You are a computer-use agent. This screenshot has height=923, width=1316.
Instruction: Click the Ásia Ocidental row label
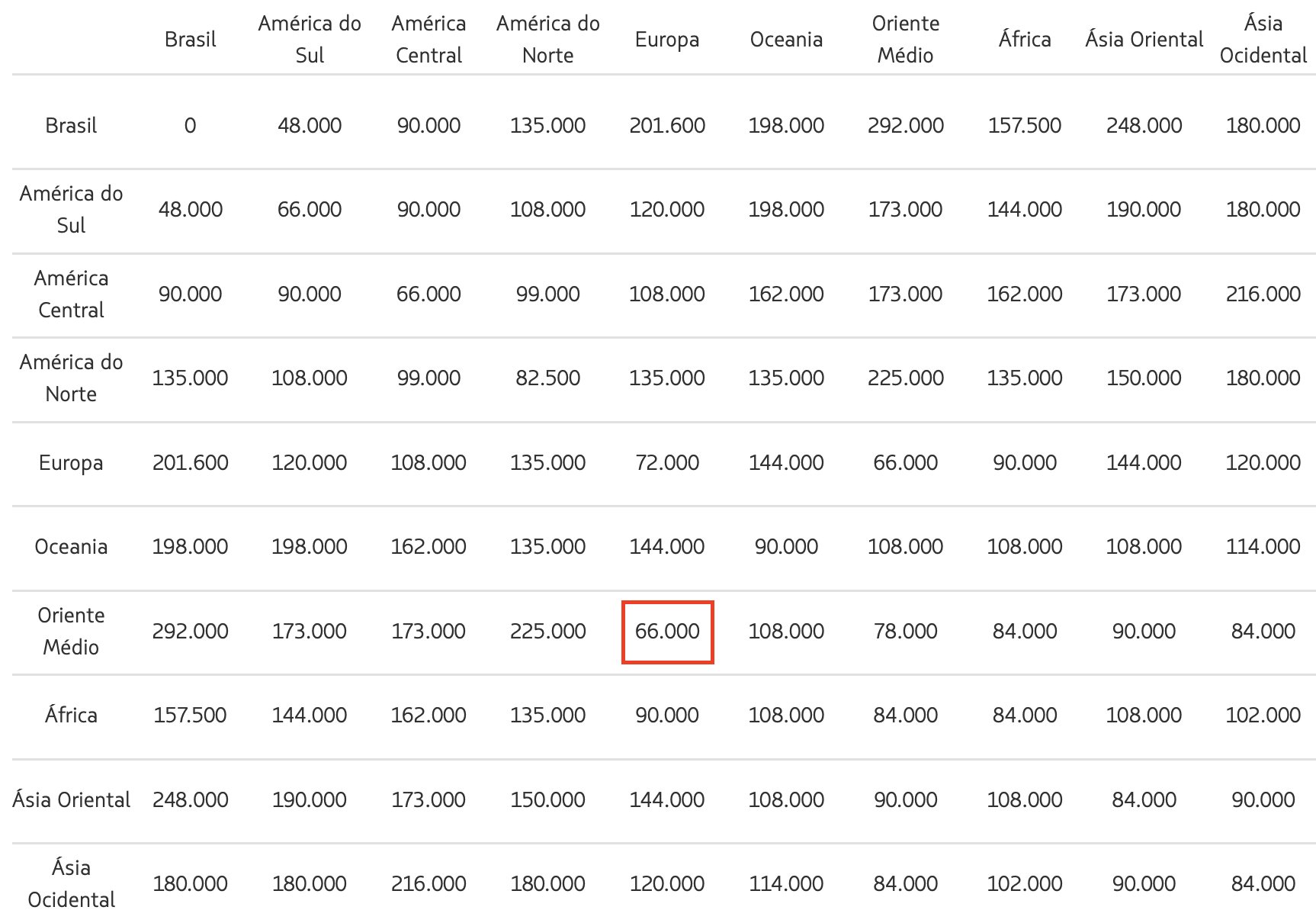71,883
